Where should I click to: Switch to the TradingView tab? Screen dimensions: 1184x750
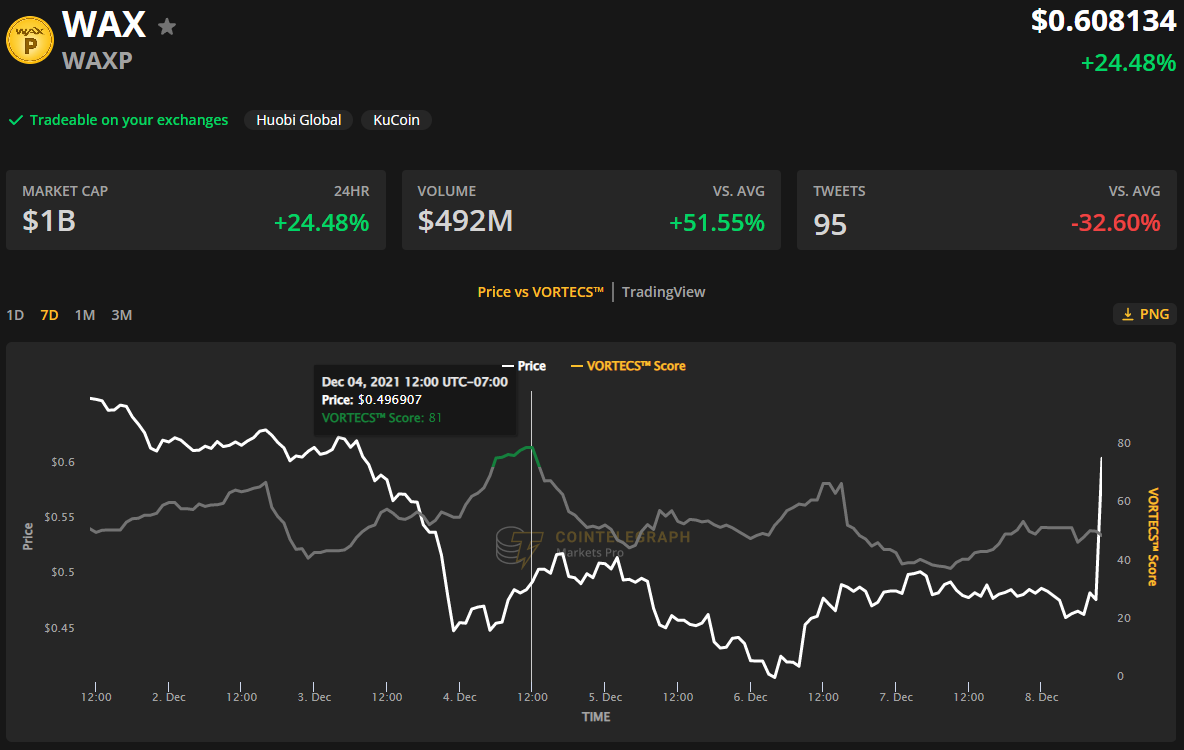tap(663, 291)
